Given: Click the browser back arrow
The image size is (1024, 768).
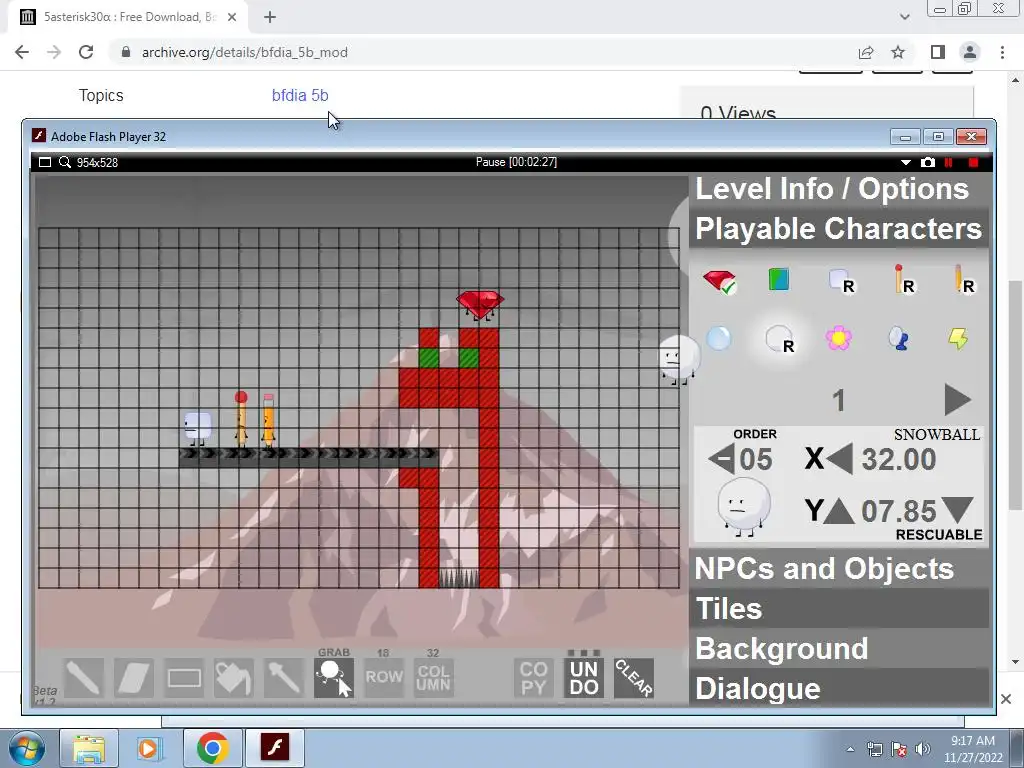Looking at the screenshot, I should [22, 52].
